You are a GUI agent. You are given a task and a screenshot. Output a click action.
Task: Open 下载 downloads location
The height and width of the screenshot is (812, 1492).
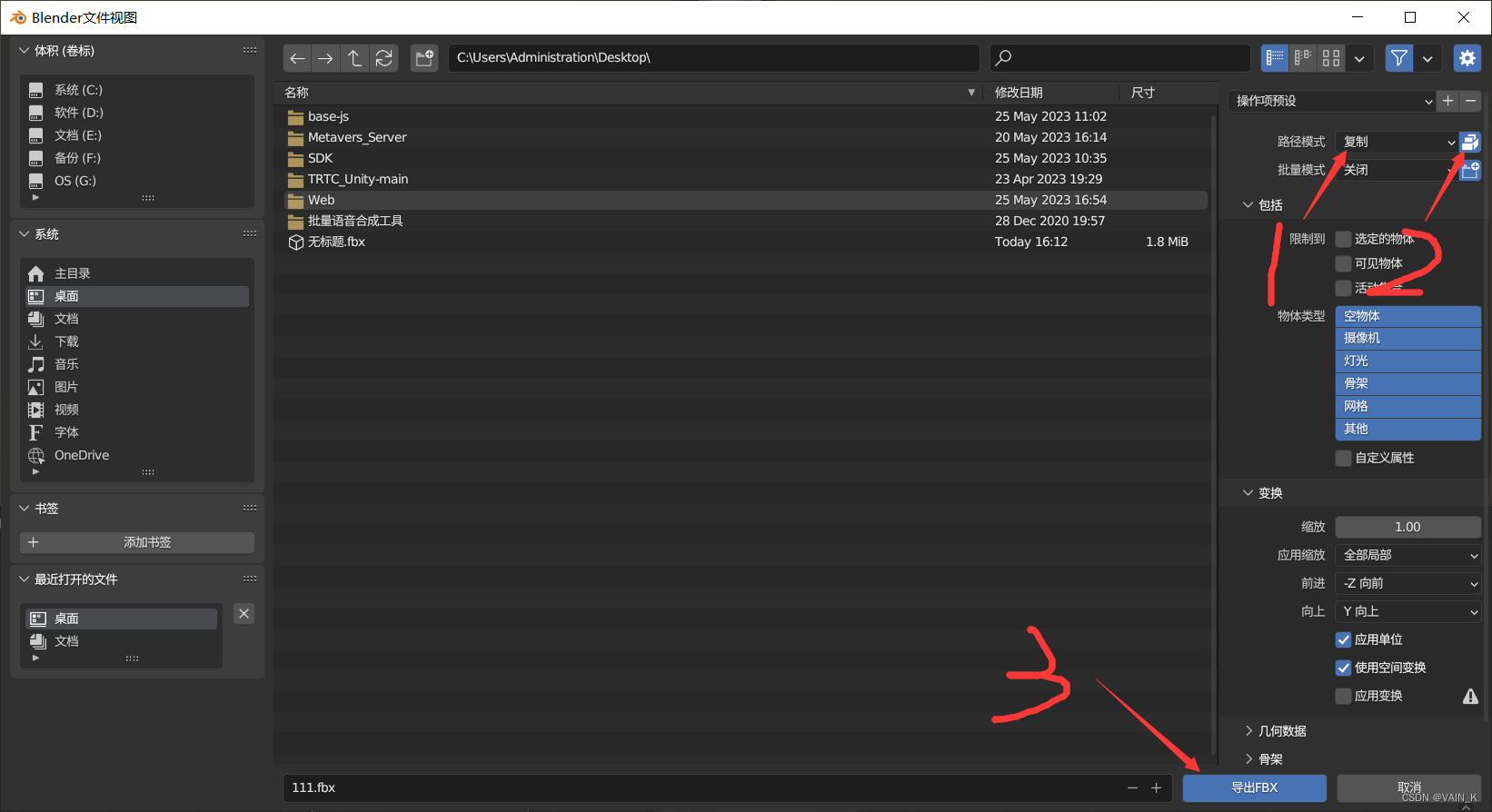[x=136, y=342]
